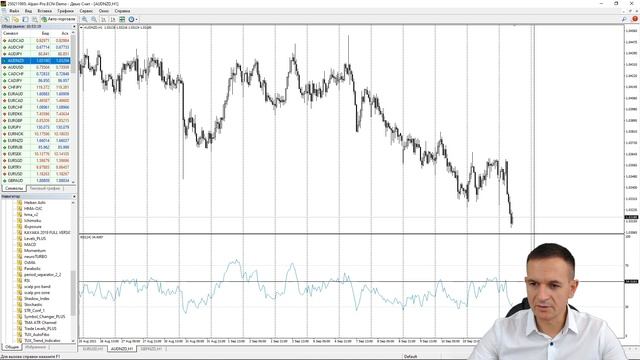Select the GBPAUD symbol row

tap(36, 180)
